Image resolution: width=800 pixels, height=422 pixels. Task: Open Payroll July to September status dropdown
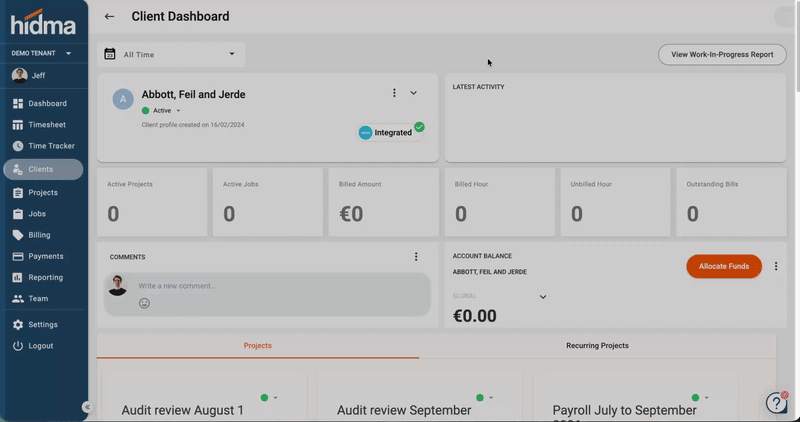click(701, 398)
